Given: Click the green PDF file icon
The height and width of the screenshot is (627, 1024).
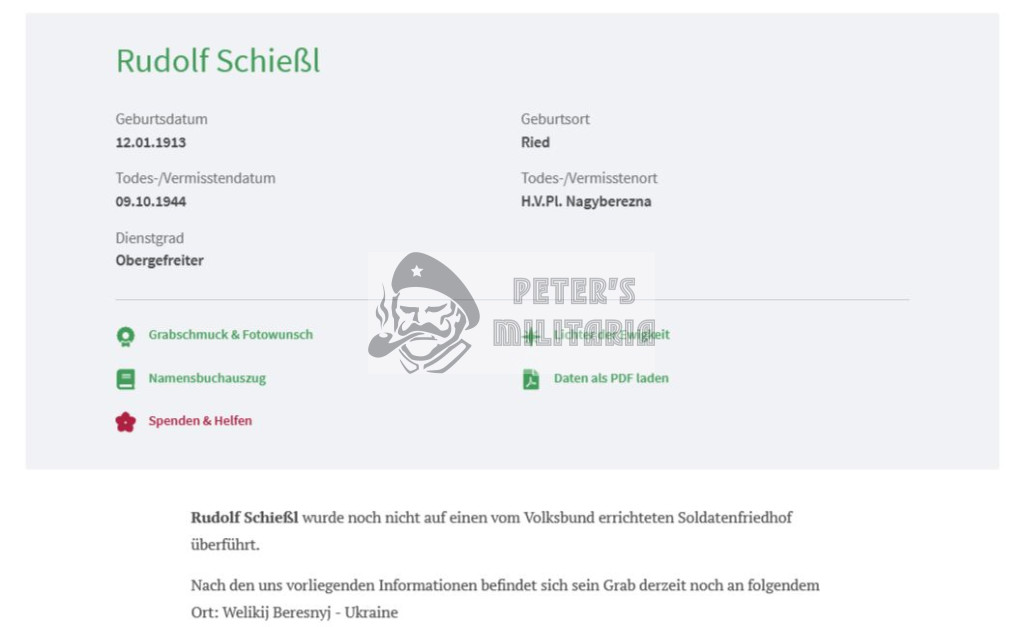Looking at the screenshot, I should click(x=531, y=379).
